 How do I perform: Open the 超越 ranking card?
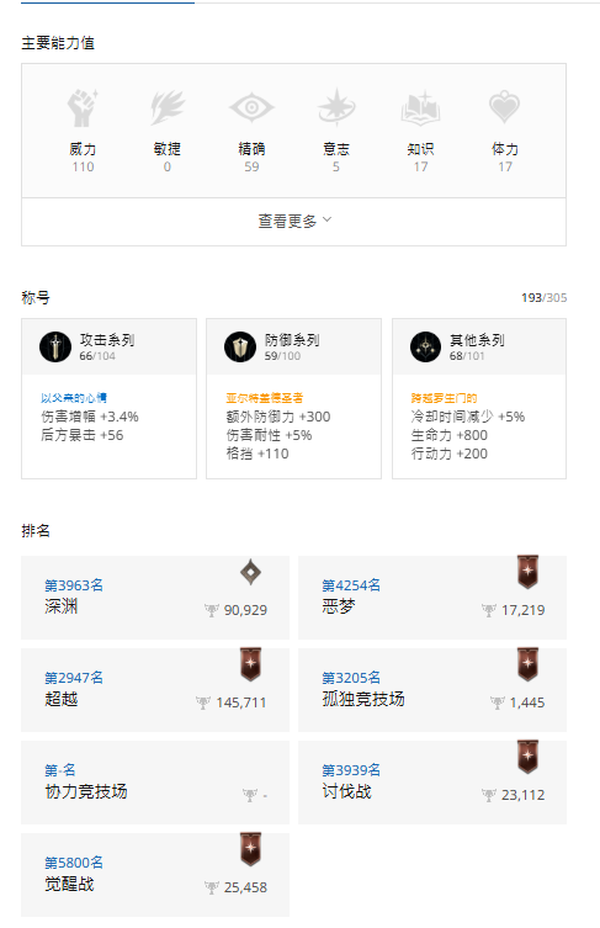coord(155,690)
